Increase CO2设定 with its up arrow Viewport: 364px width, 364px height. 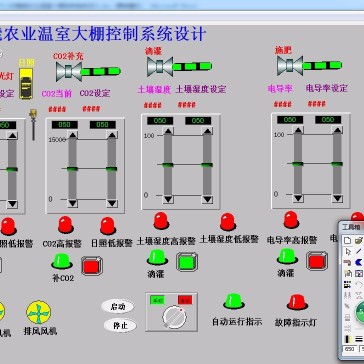112,135
